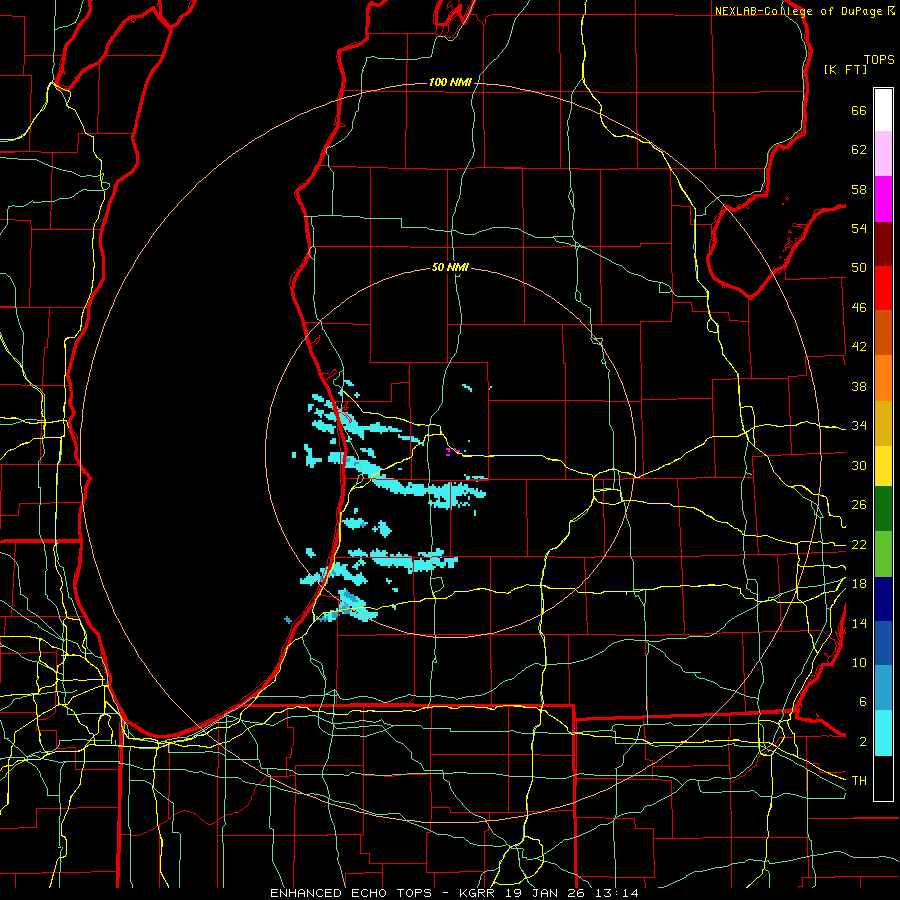This screenshot has width=900, height=900.
Task: Click the 46 legend value
Action: coord(859,308)
